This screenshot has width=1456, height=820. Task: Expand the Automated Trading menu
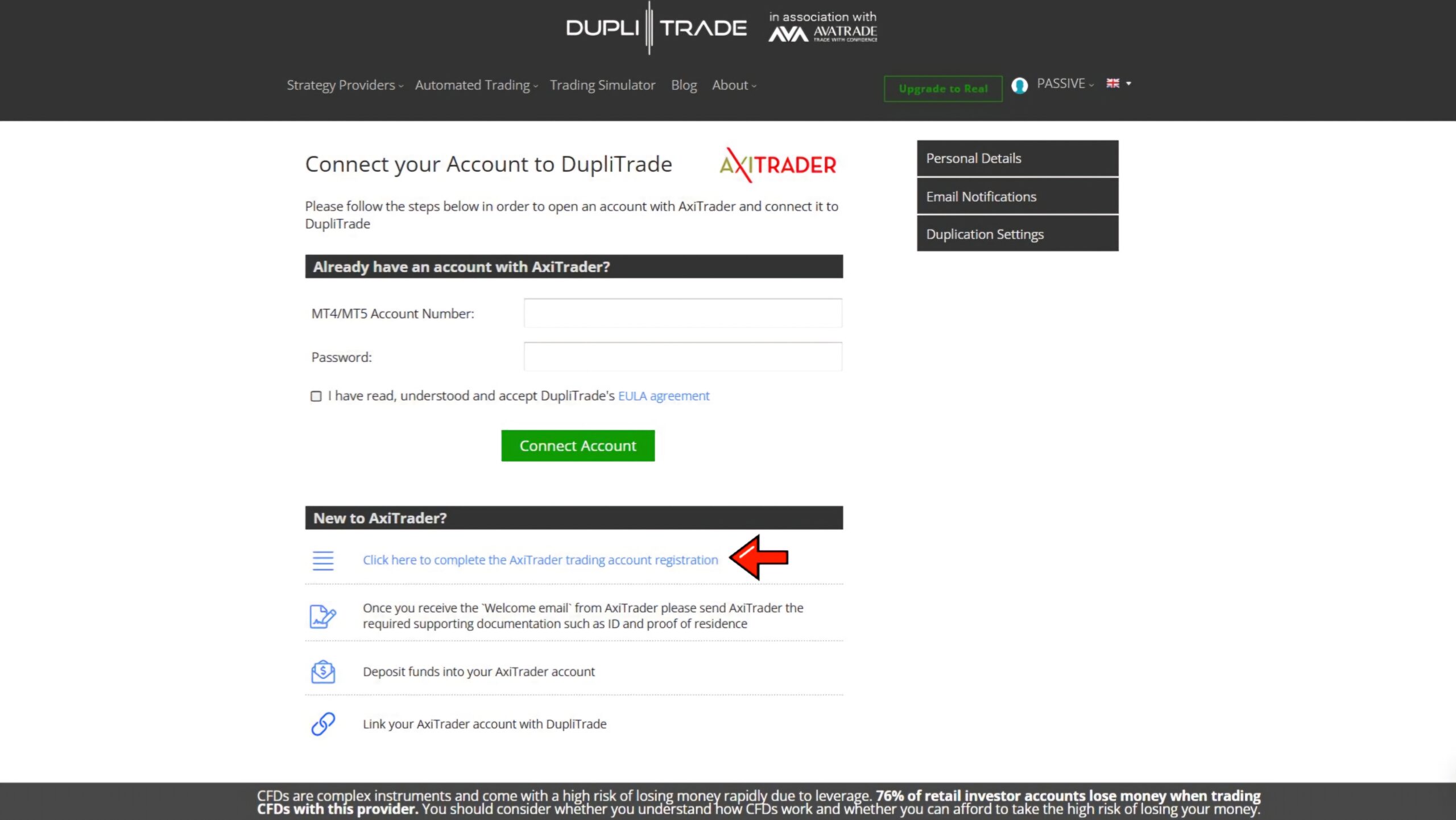476,85
